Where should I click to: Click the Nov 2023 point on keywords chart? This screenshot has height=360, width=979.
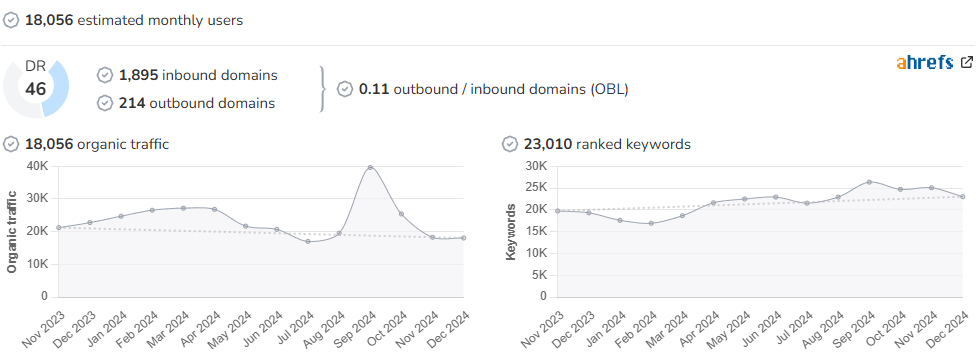[x=558, y=211]
